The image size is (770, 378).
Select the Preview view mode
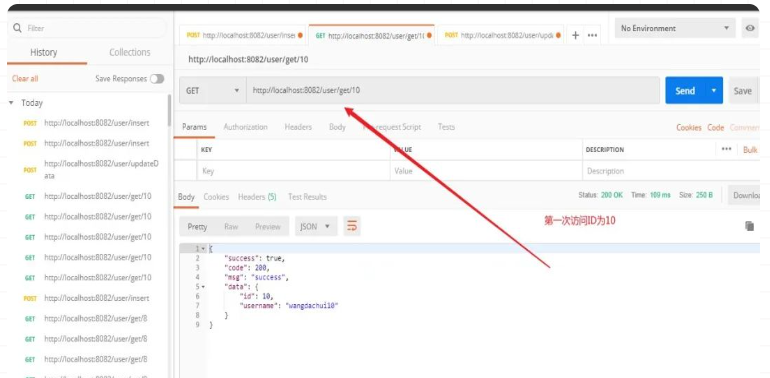tap(268, 226)
